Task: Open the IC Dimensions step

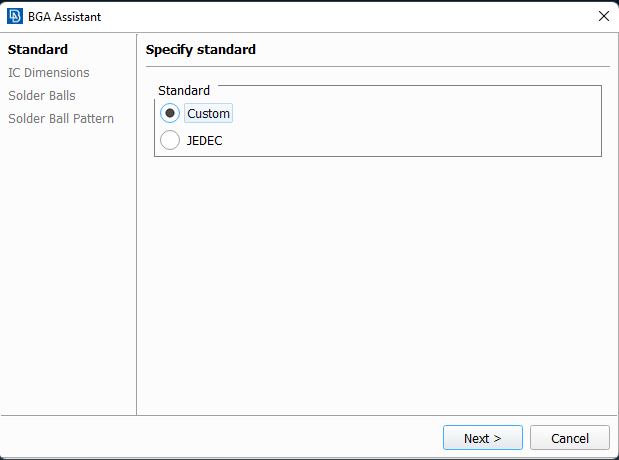Action: point(49,73)
